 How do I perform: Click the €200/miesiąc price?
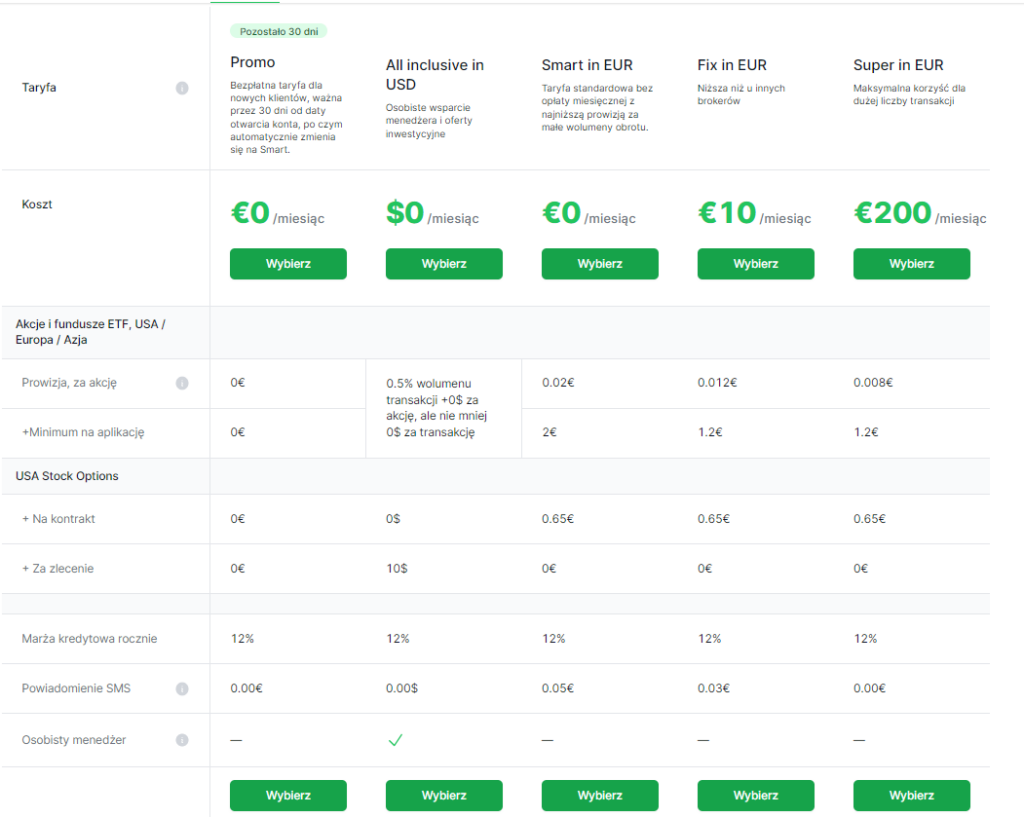pos(919,214)
